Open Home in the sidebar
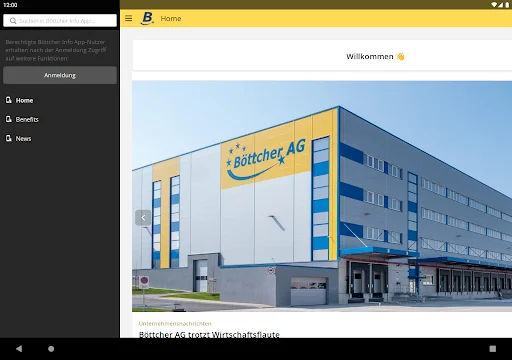The height and width of the screenshot is (360, 512). tap(24, 100)
